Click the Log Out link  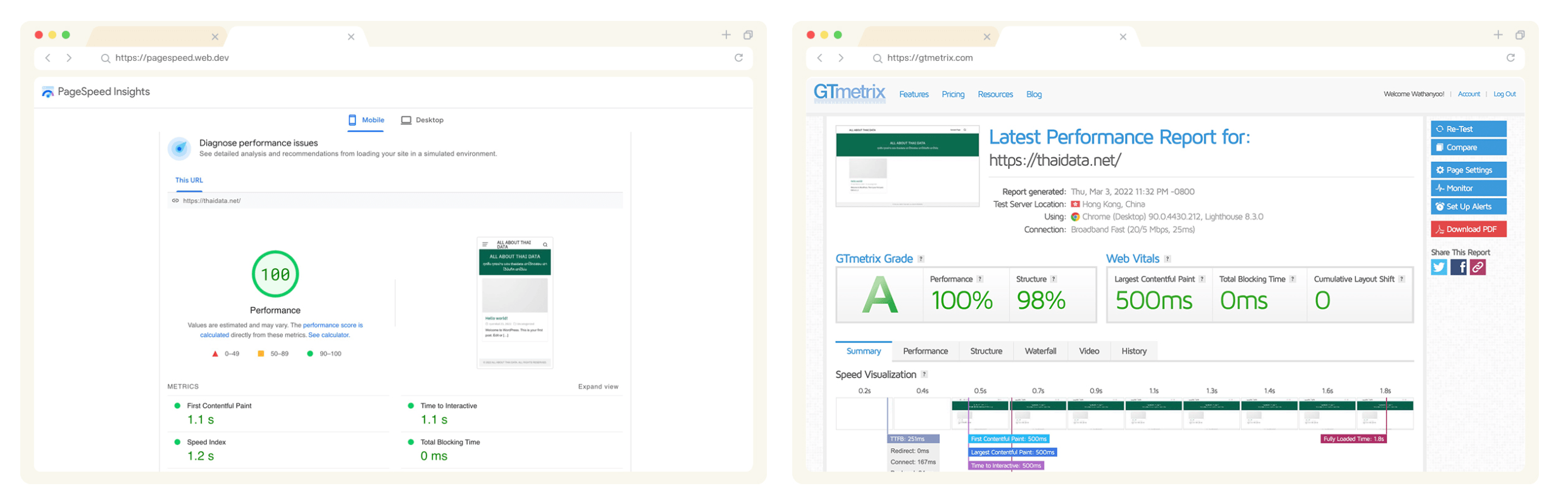click(x=1505, y=94)
